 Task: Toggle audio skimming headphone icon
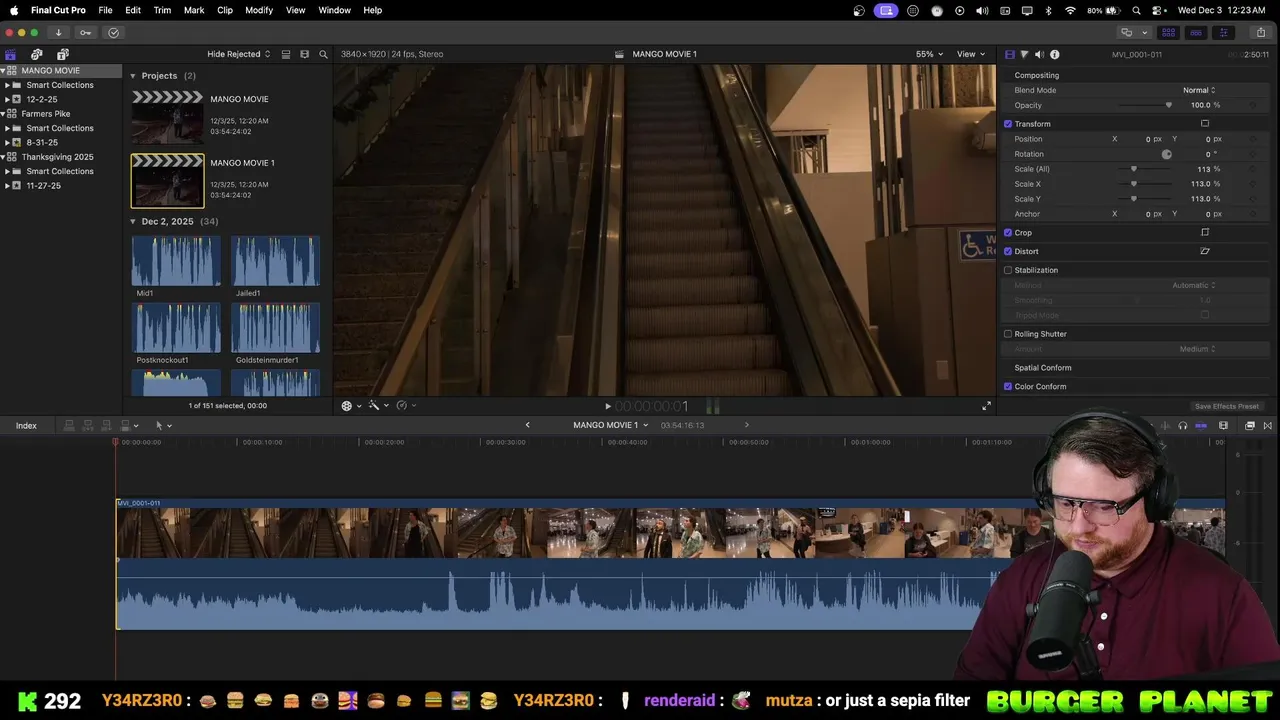[x=1183, y=426]
